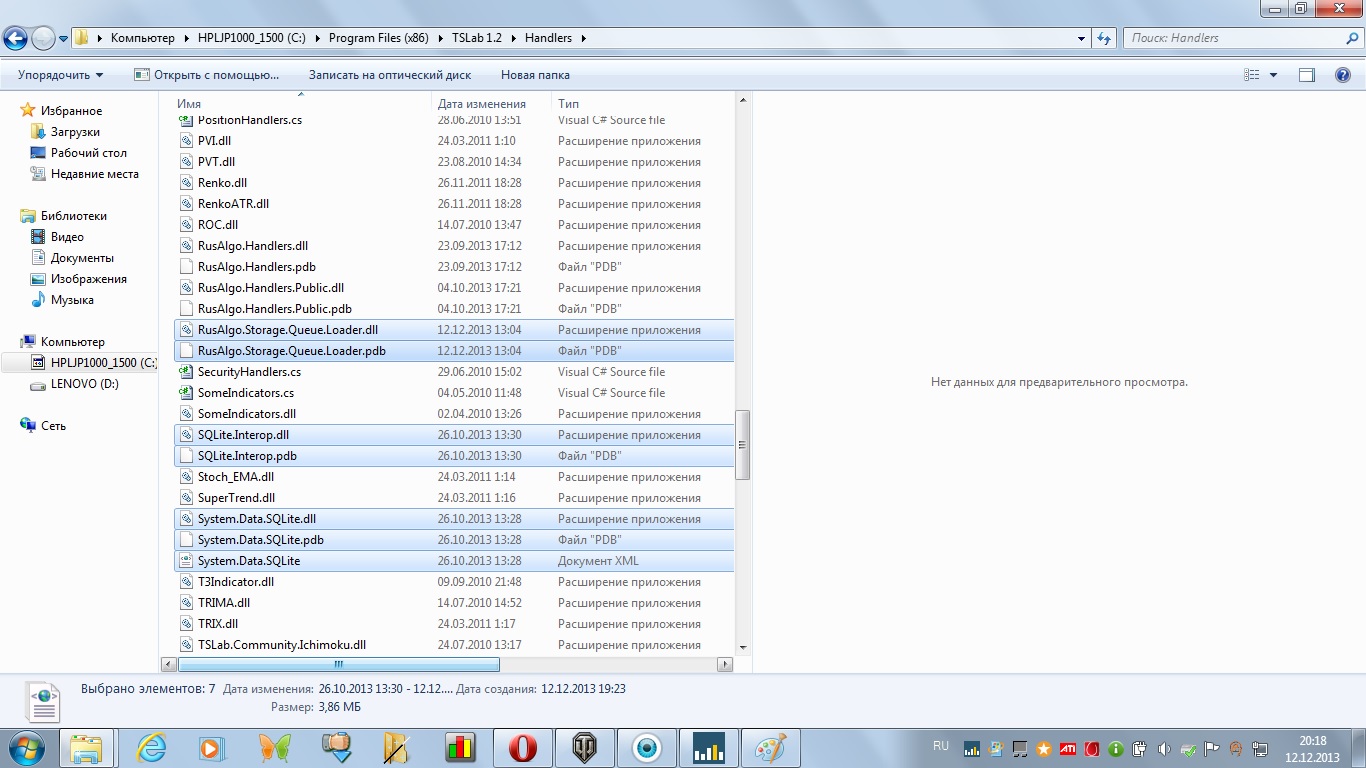
Task: Refresh the folder using the address bar refresh icon
Action: [1104, 38]
